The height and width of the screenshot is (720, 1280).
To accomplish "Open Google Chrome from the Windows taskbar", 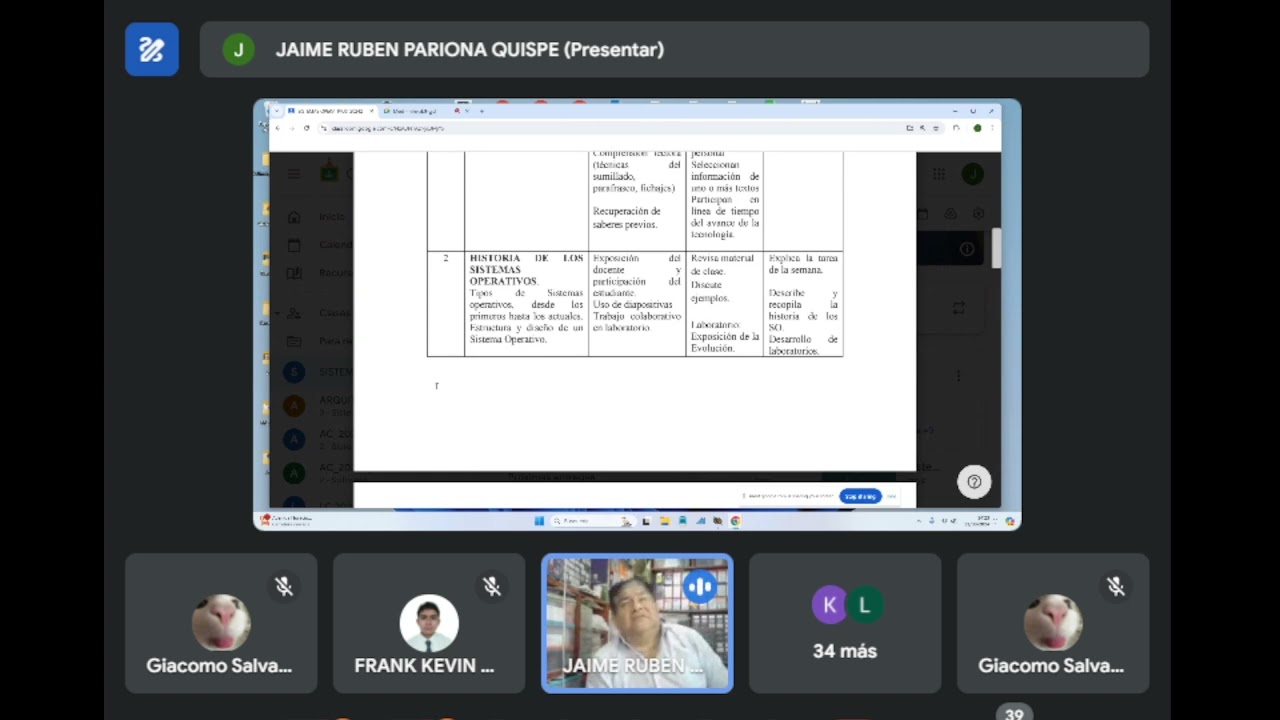I will [736, 521].
